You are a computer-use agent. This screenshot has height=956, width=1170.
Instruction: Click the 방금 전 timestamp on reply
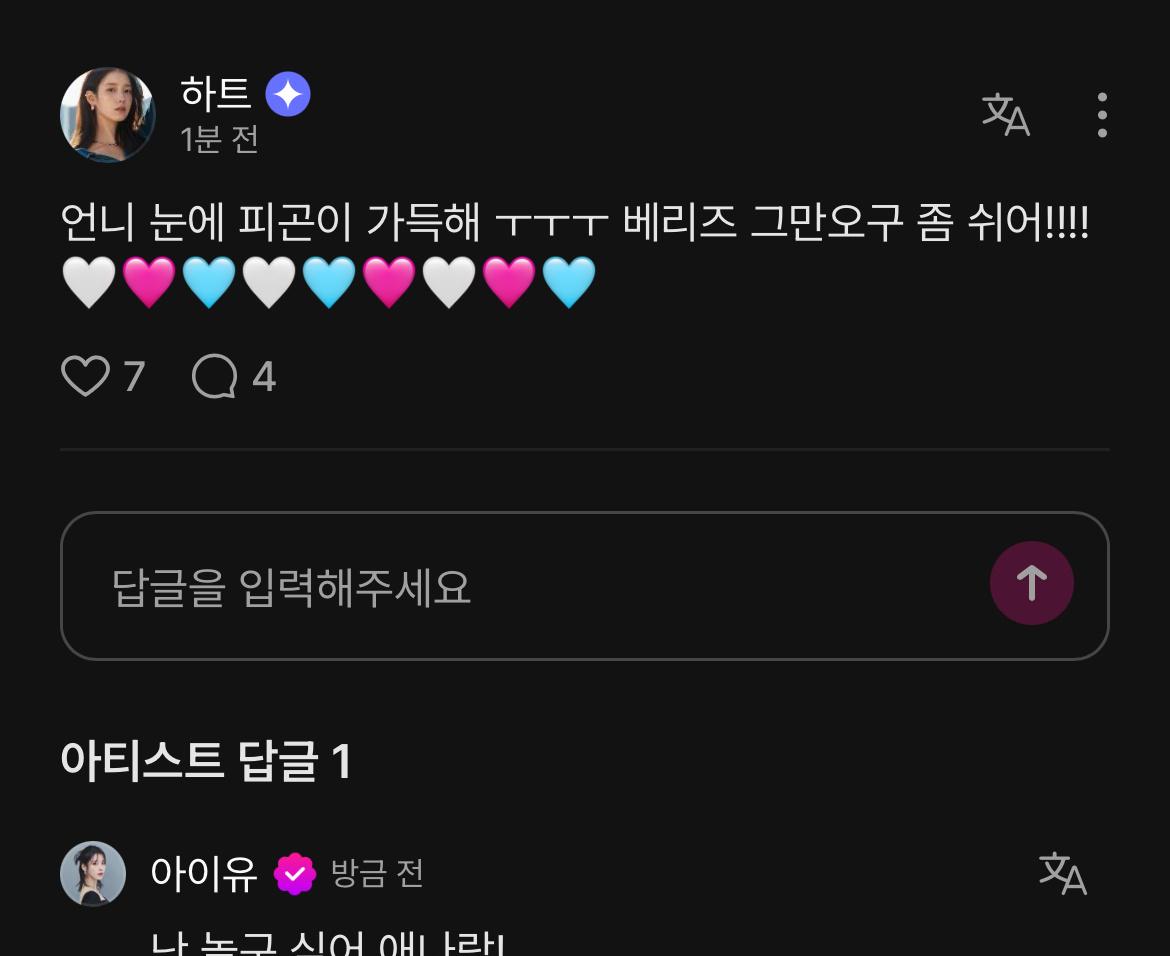click(x=377, y=873)
